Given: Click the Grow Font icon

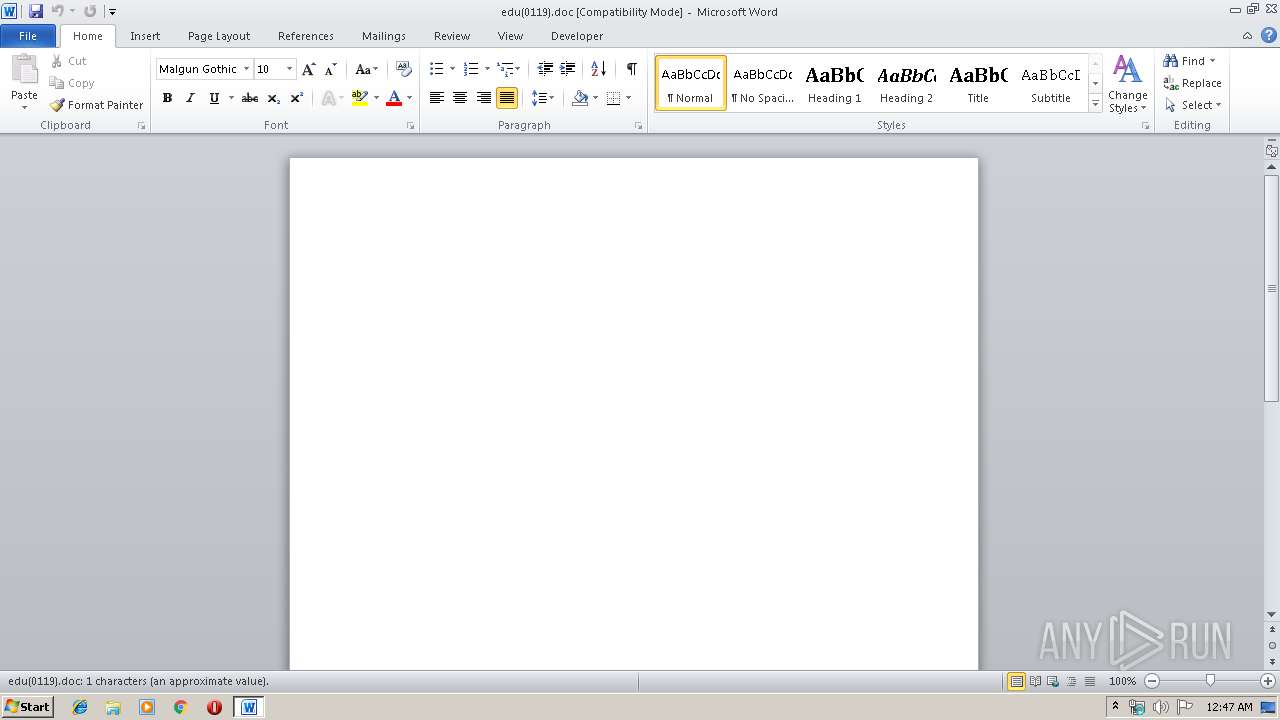Looking at the screenshot, I should point(309,69).
